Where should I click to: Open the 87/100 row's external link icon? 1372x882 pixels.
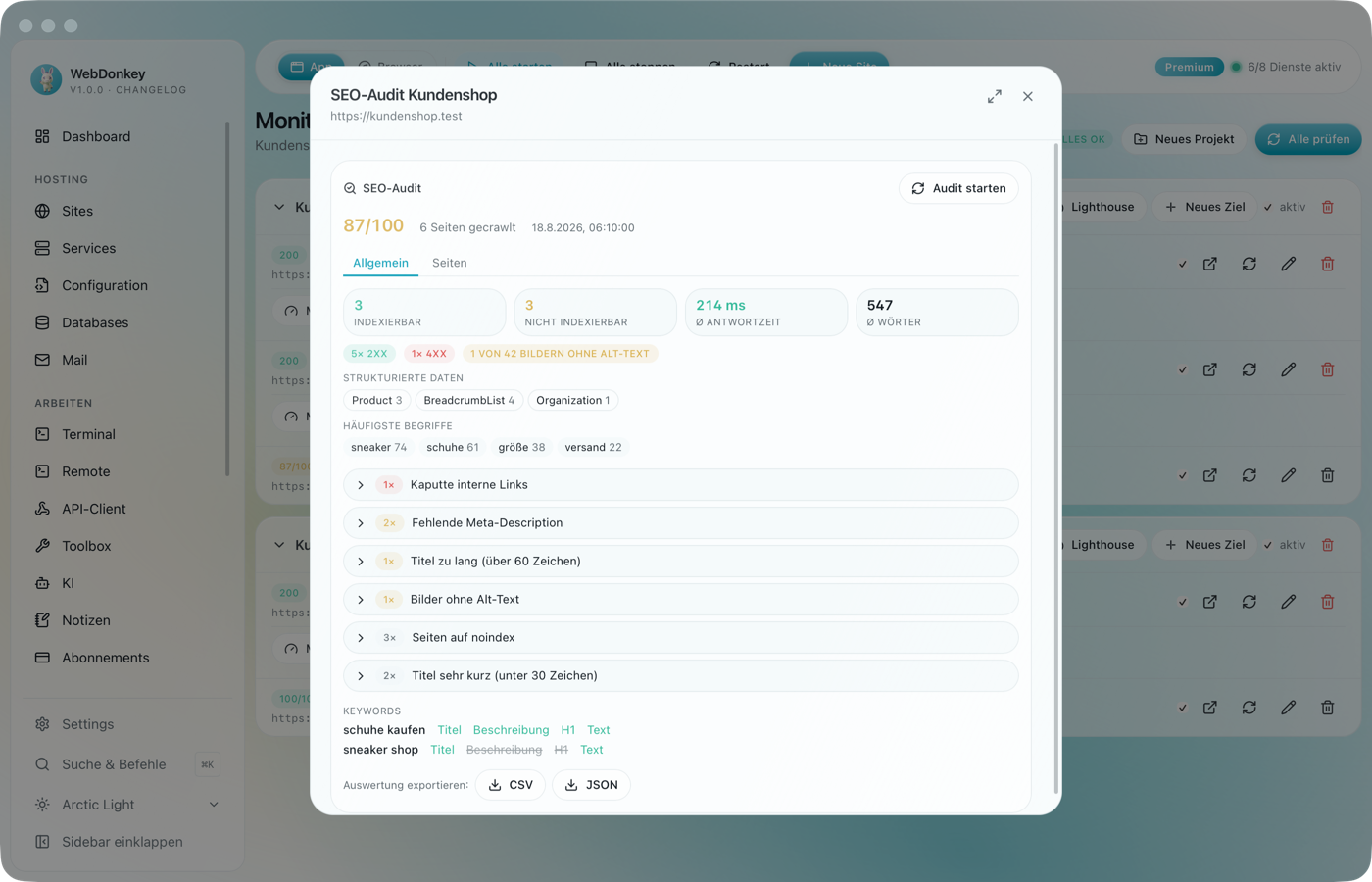click(x=1210, y=475)
